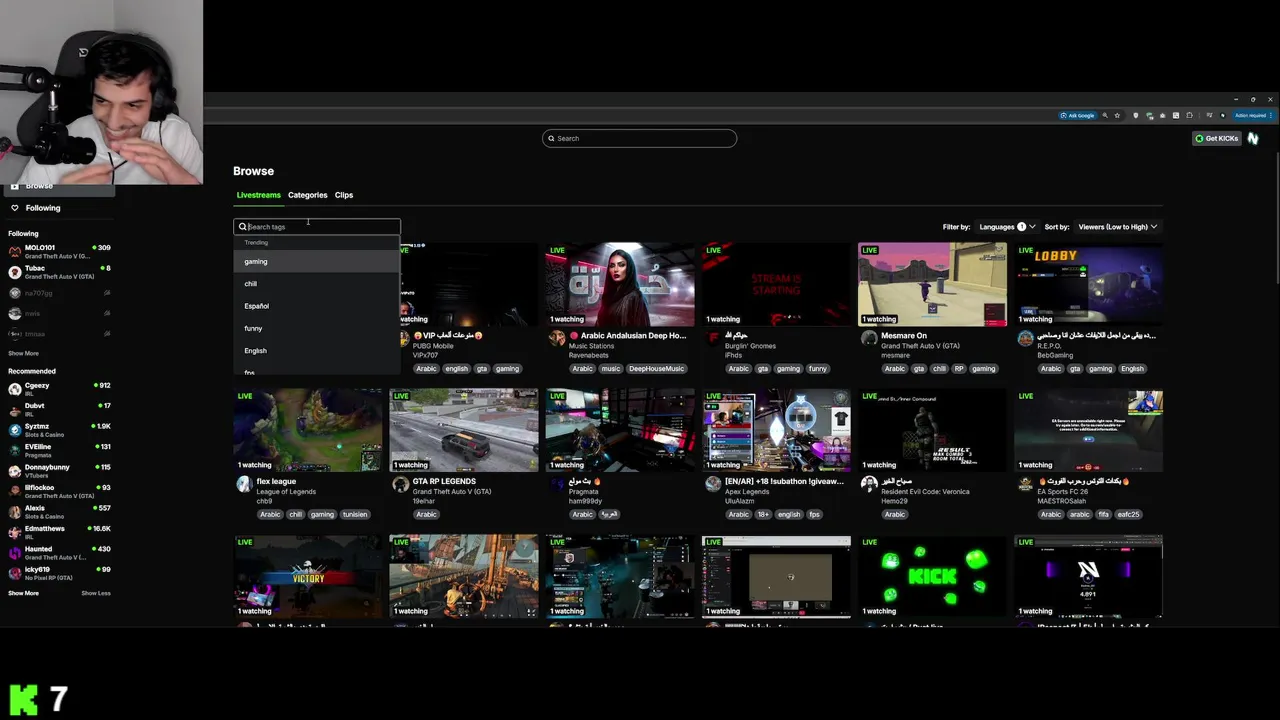Click into the Search tags field
This screenshot has width=1280, height=720.
pyautogui.click(x=317, y=226)
